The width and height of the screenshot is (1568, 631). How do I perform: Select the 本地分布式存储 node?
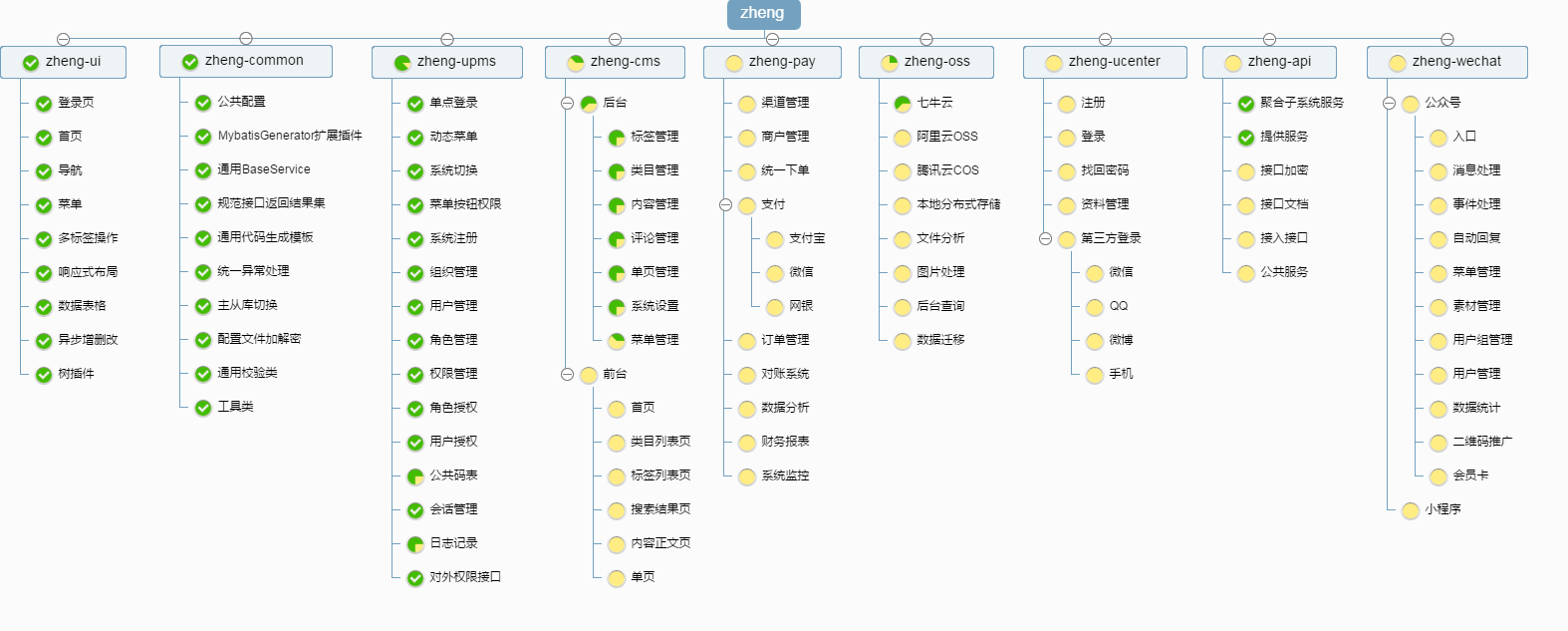click(x=958, y=204)
